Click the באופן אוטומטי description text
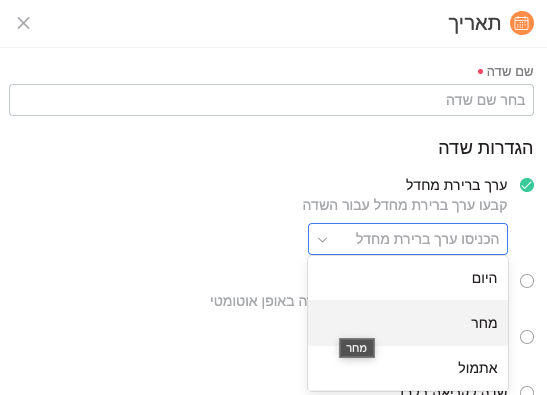The height and width of the screenshot is (395, 547). click(x=259, y=301)
